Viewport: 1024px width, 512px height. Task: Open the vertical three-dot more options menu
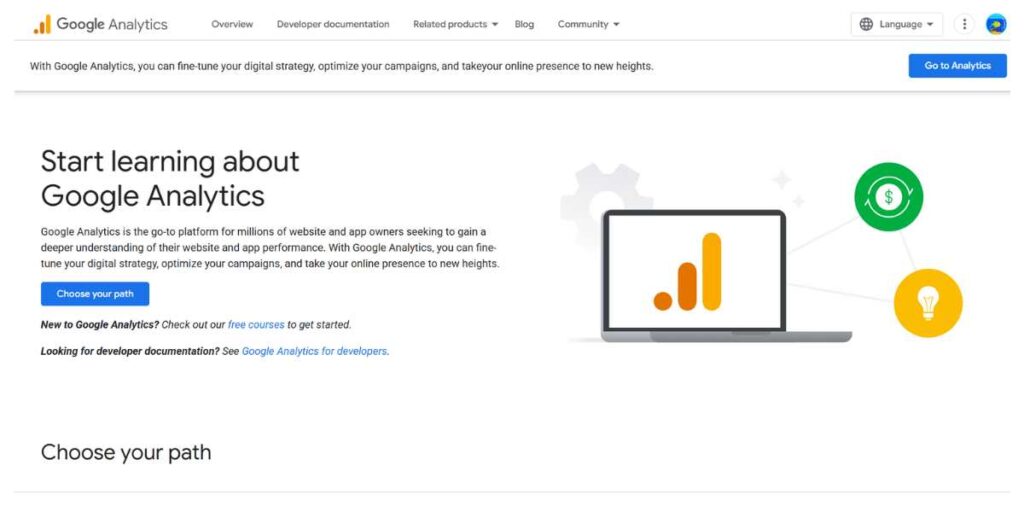pos(964,24)
